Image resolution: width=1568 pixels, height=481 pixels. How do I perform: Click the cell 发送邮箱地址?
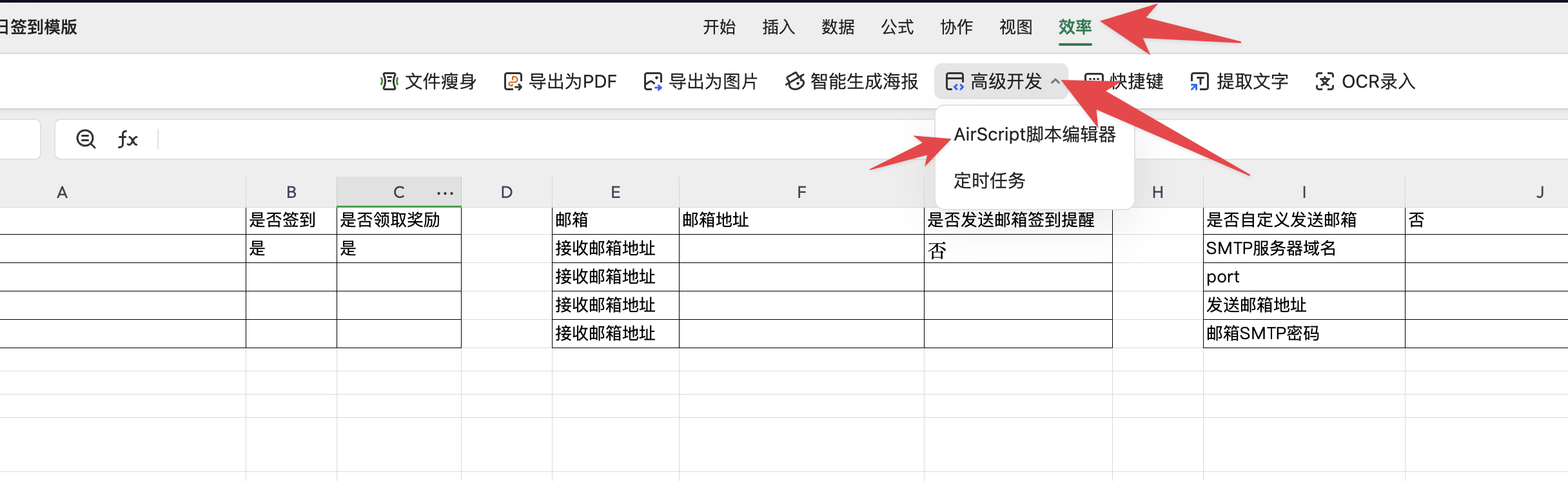(x=1304, y=306)
